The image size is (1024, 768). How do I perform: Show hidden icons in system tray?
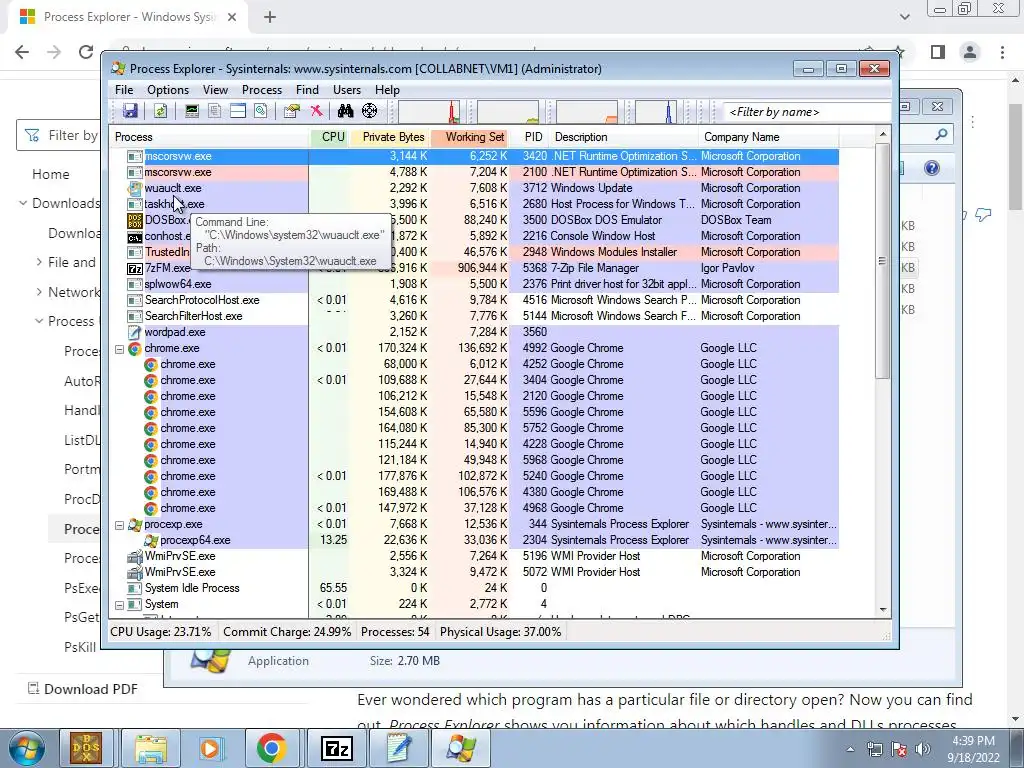[850, 750]
